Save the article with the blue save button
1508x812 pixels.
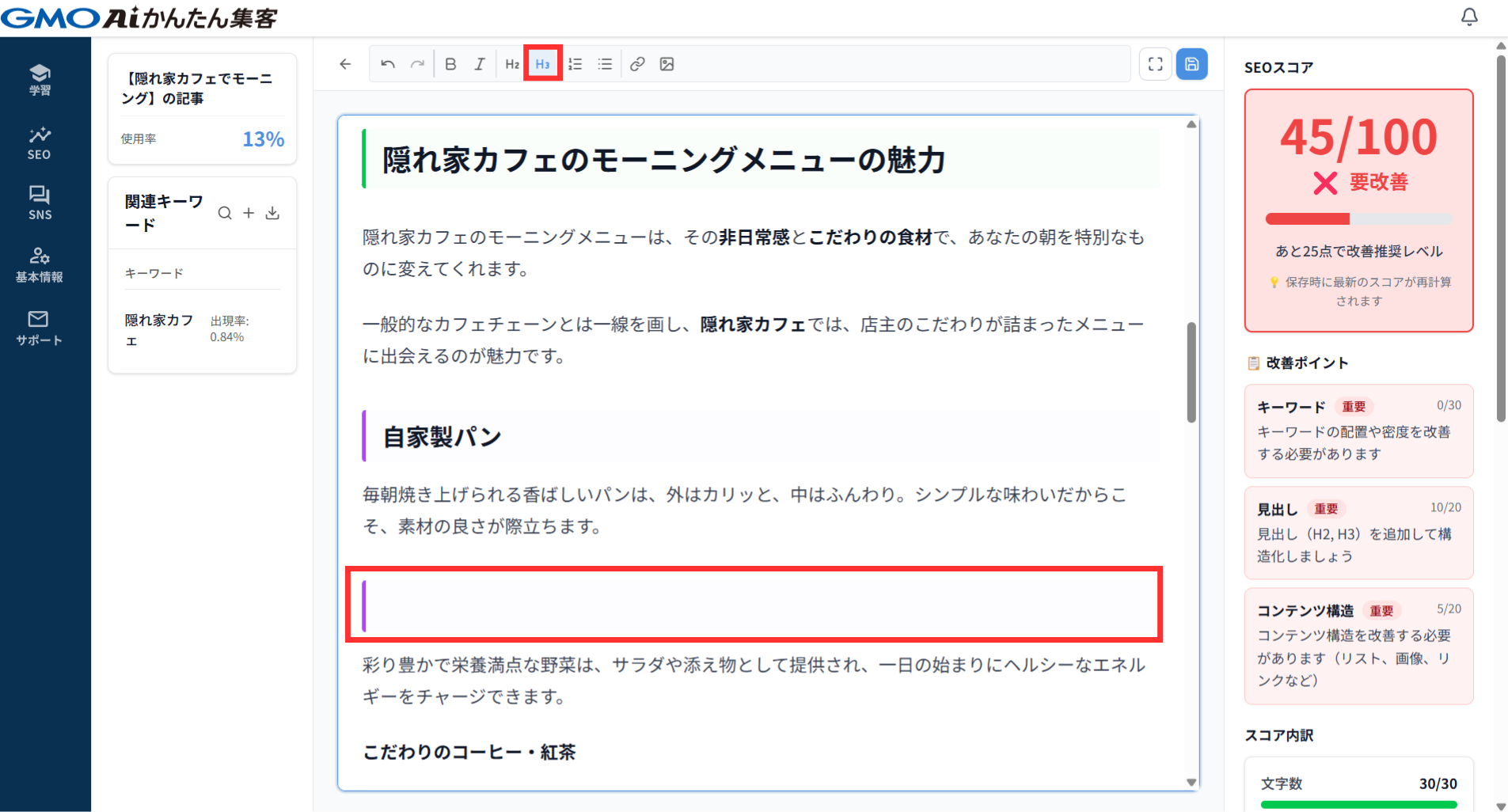[1191, 64]
